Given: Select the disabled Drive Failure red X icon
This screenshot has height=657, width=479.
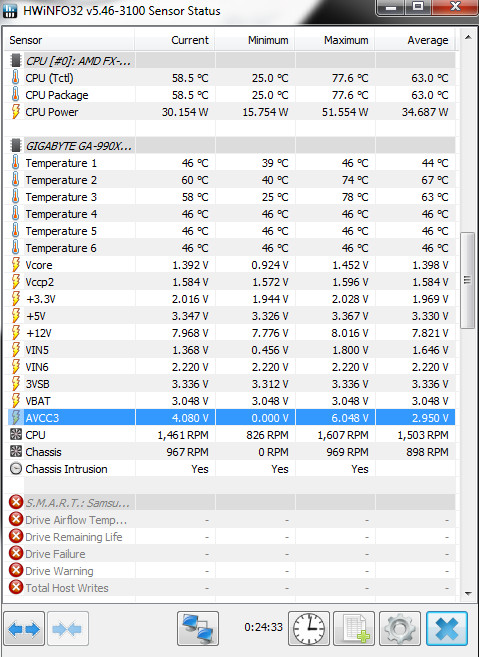Looking at the screenshot, I should (16, 554).
